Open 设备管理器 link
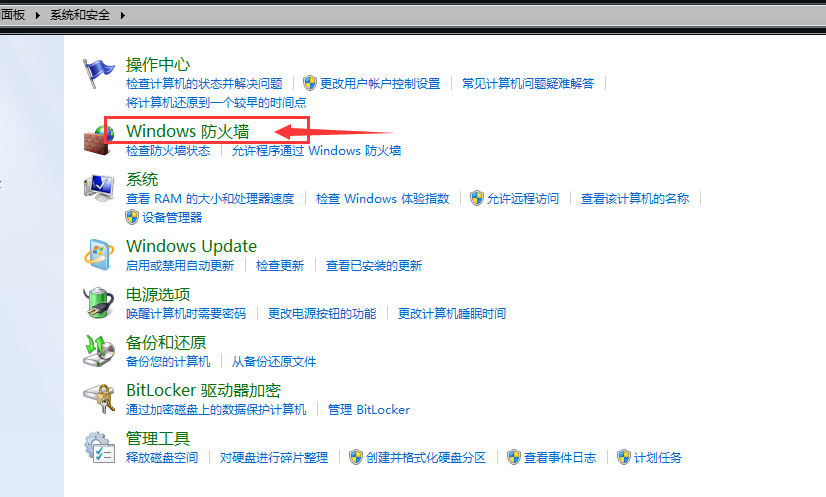Image resolution: width=826 pixels, height=497 pixels. tap(171, 217)
